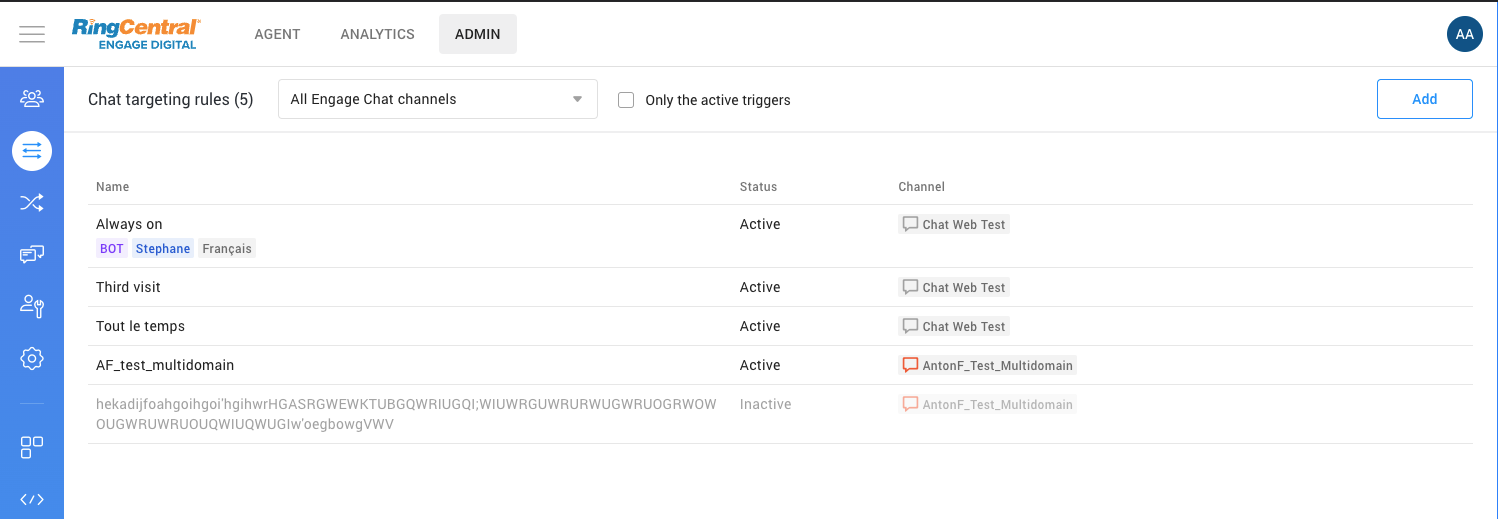Click chat bubble icon in Tout le temps row
This screenshot has width=1498, height=519.
coord(910,326)
